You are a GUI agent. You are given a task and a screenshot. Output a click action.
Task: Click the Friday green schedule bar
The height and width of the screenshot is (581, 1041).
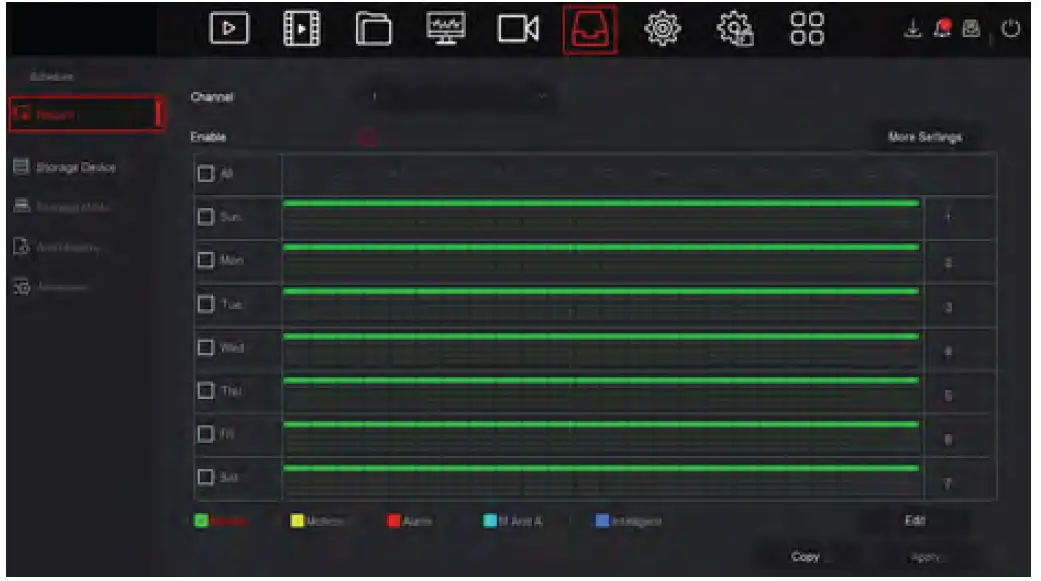(601, 424)
